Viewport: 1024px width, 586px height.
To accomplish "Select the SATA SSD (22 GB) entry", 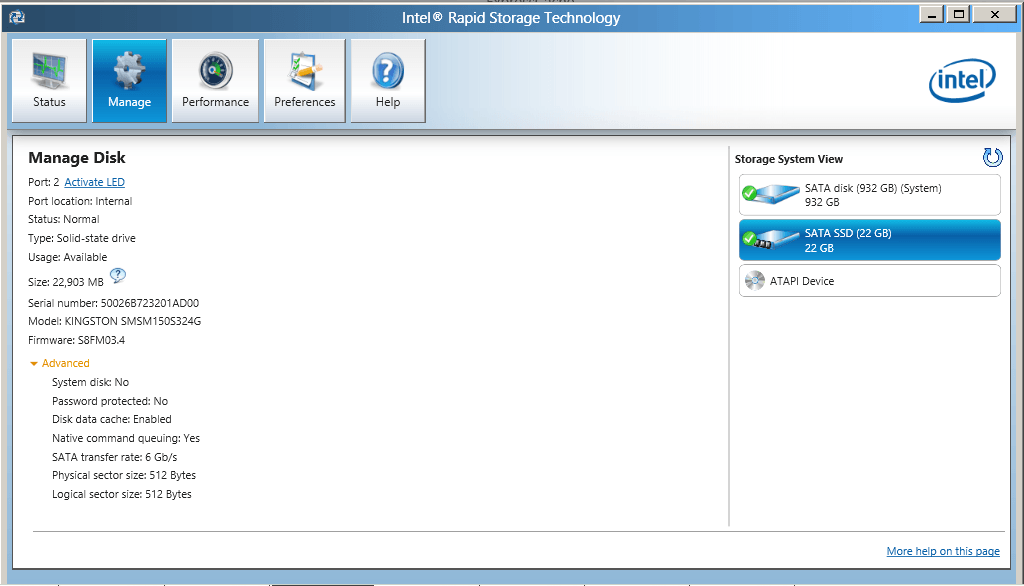I will click(x=869, y=240).
